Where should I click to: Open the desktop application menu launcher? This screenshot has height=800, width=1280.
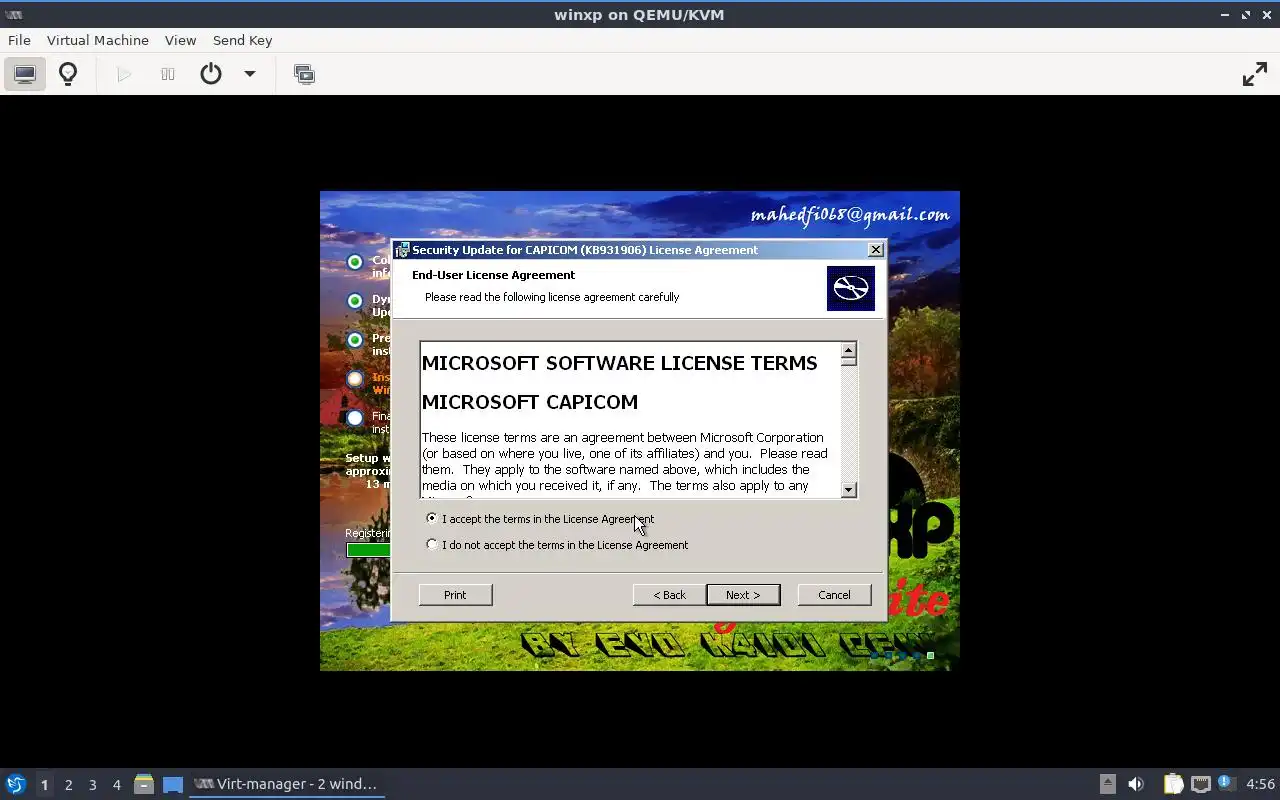16,784
